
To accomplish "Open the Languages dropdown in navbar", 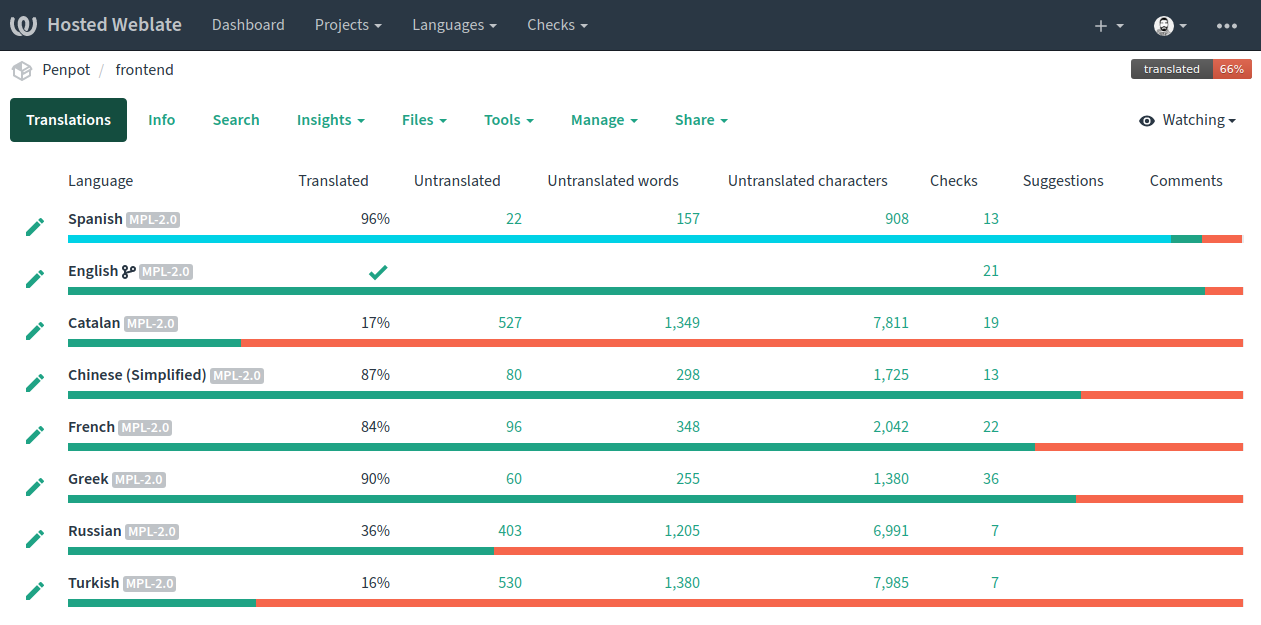I will 454,25.
